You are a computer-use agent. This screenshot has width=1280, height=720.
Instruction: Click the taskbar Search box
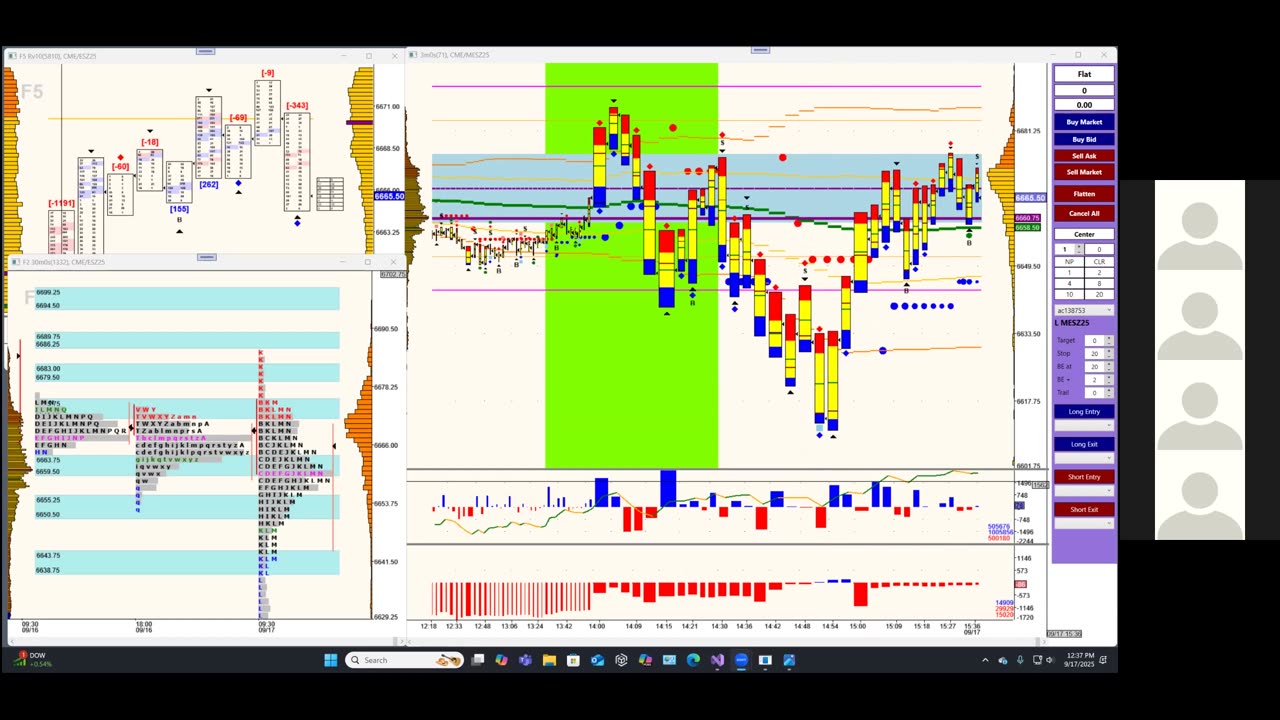click(x=404, y=660)
